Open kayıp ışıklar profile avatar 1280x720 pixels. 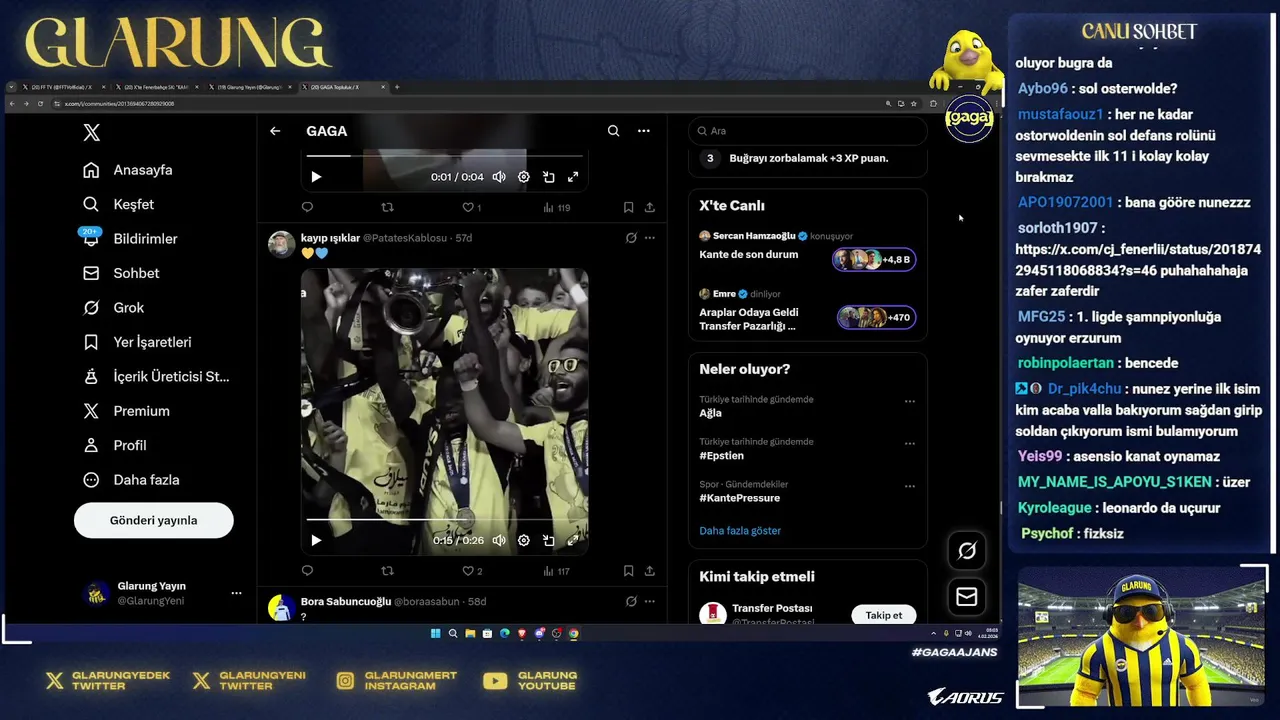tap(282, 244)
